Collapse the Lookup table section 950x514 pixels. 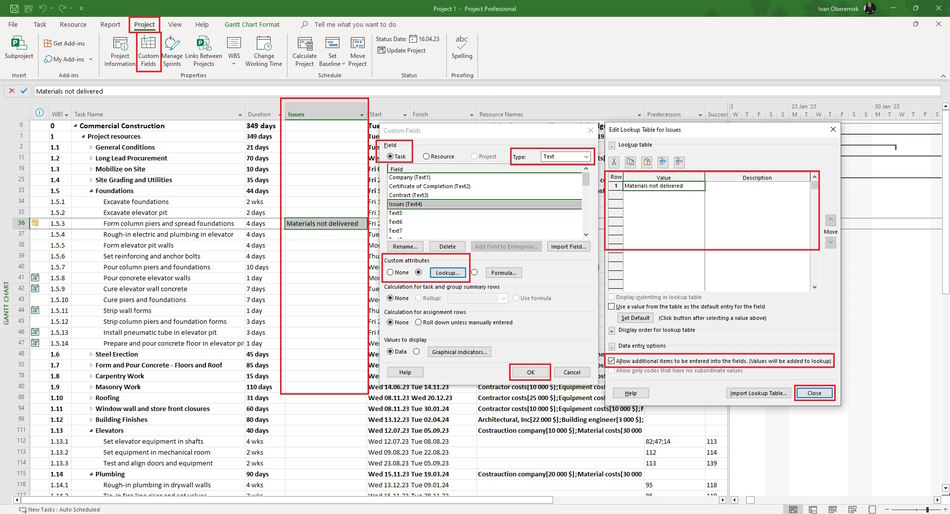tap(612, 145)
